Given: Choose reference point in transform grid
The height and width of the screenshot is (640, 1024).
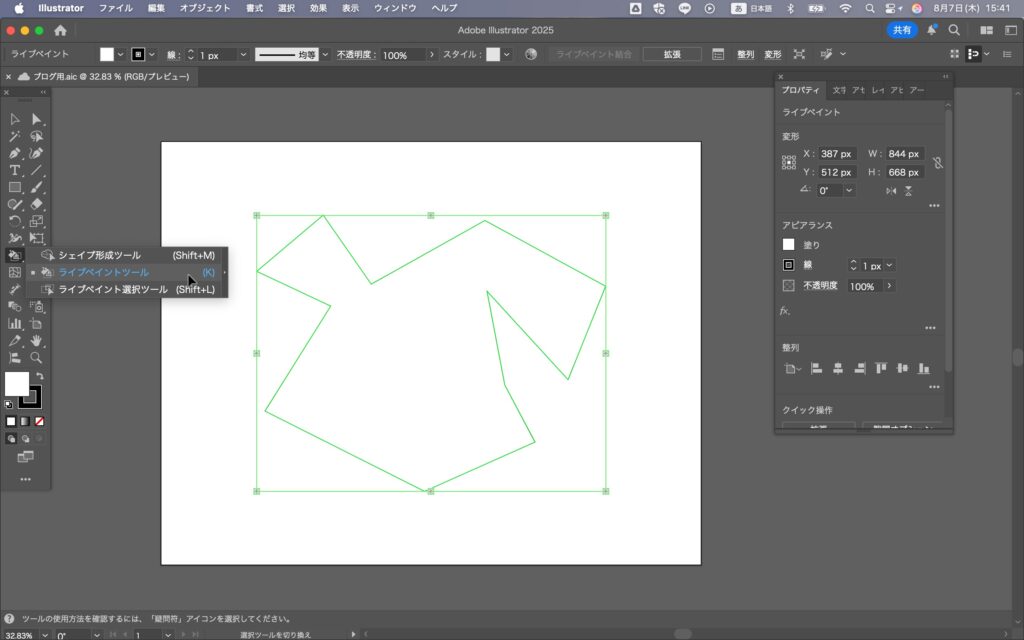Looking at the screenshot, I should (789, 163).
